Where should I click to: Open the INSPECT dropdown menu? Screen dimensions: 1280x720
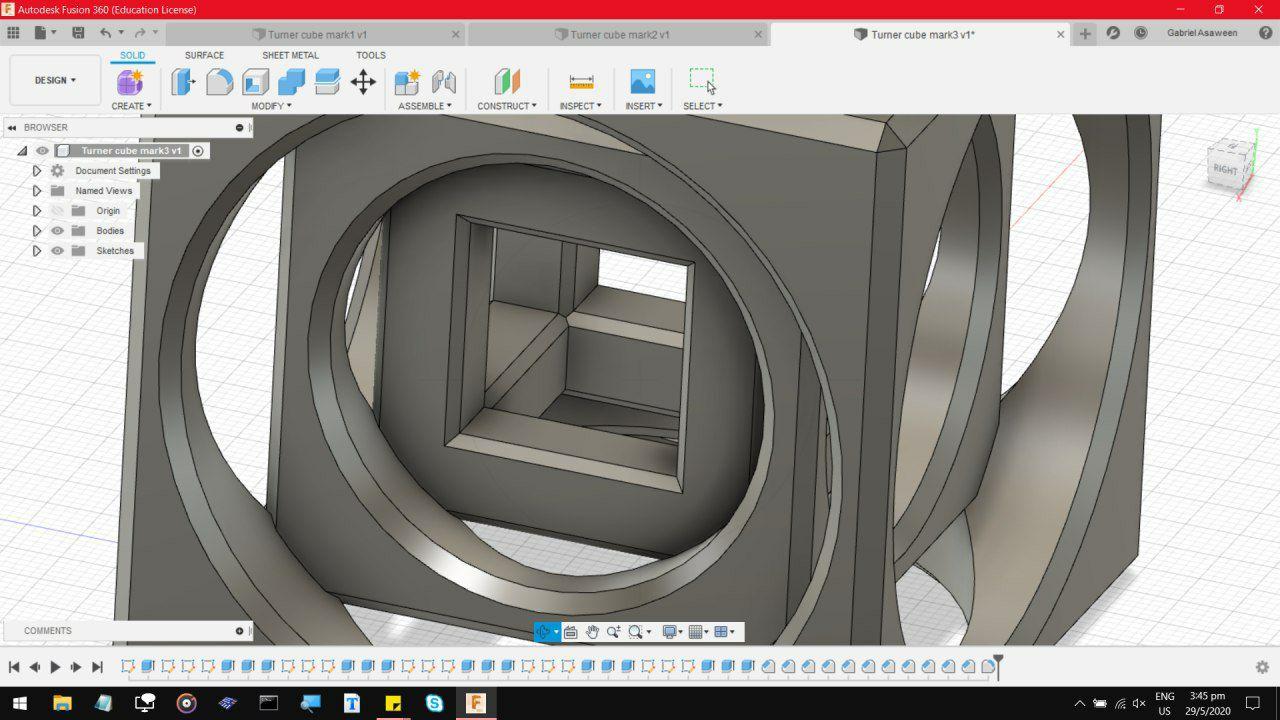click(x=580, y=106)
